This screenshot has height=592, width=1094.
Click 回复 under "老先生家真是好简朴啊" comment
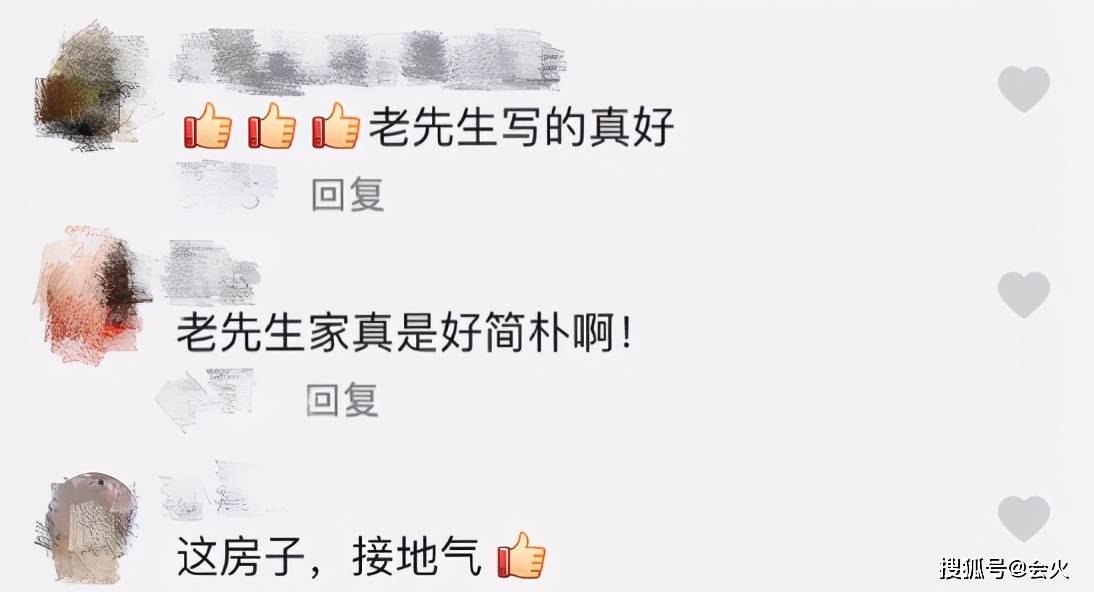click(343, 399)
